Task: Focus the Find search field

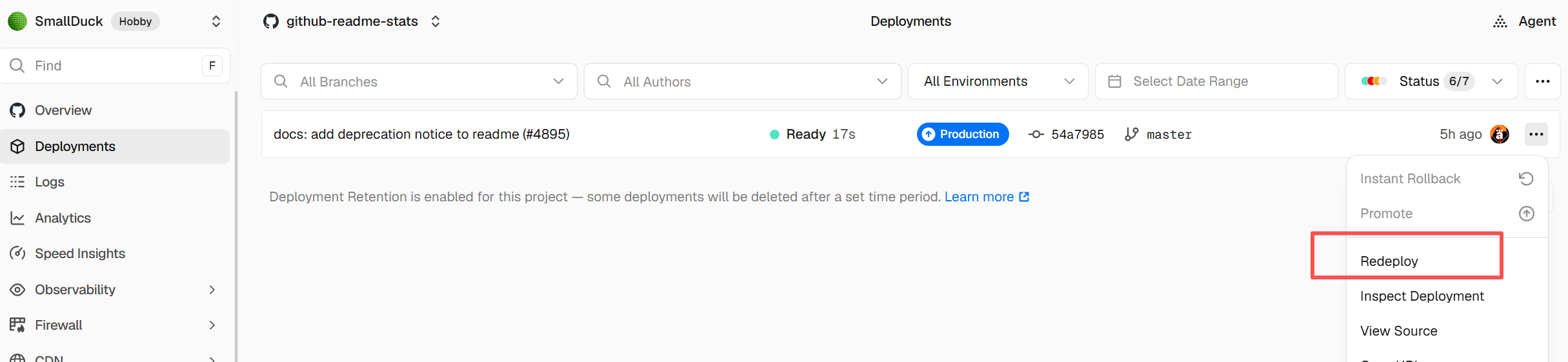Action: (x=115, y=66)
